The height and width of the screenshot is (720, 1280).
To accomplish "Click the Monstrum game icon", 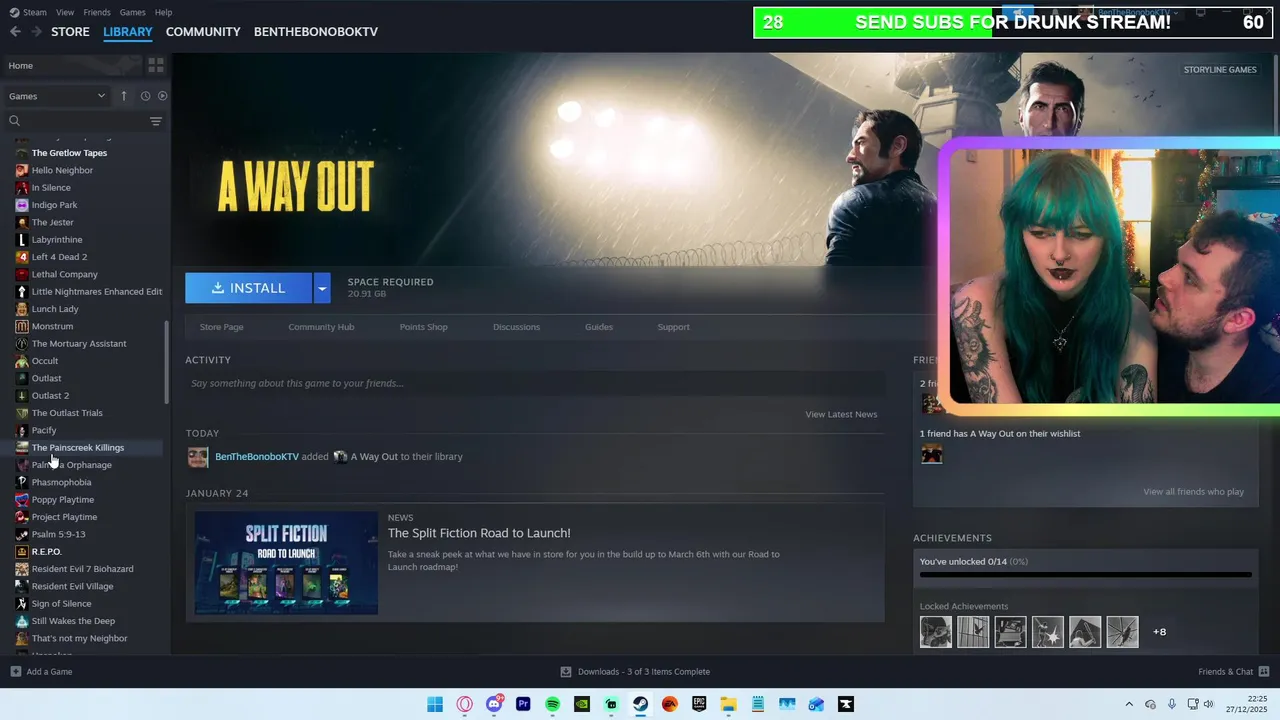I will (x=22, y=326).
